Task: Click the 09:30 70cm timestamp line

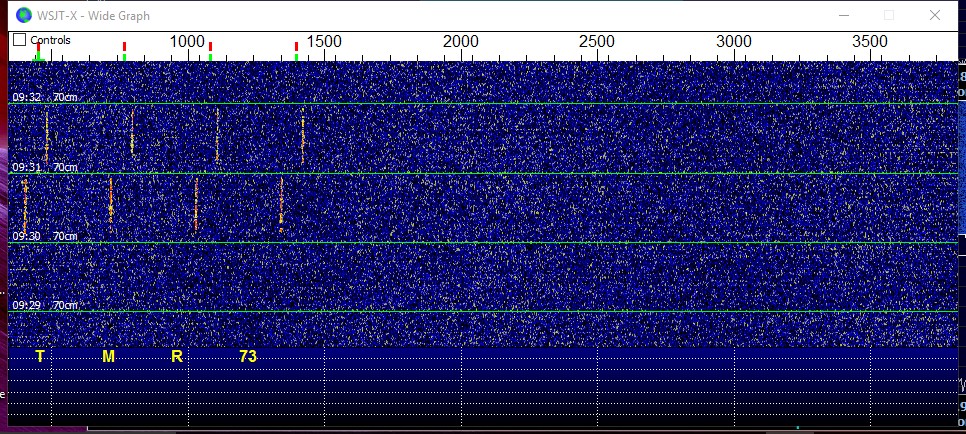Action: coord(44,237)
